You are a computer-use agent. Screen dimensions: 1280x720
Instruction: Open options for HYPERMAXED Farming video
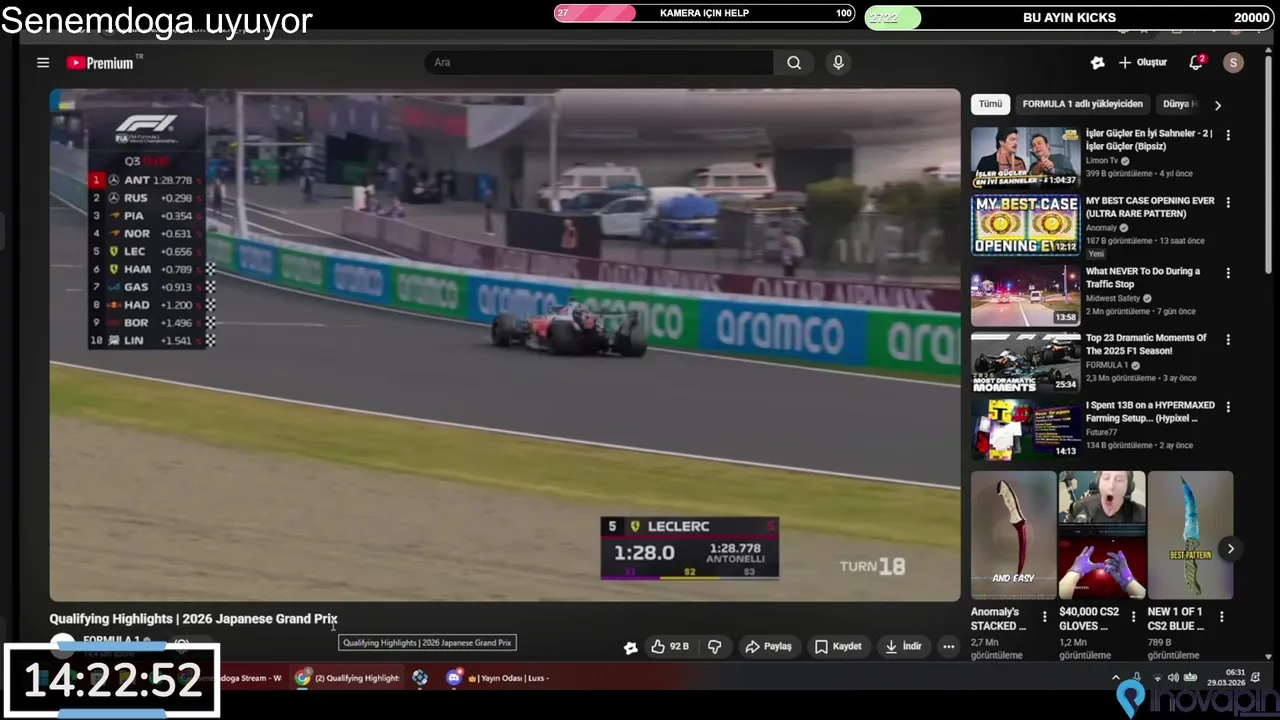(1228, 407)
